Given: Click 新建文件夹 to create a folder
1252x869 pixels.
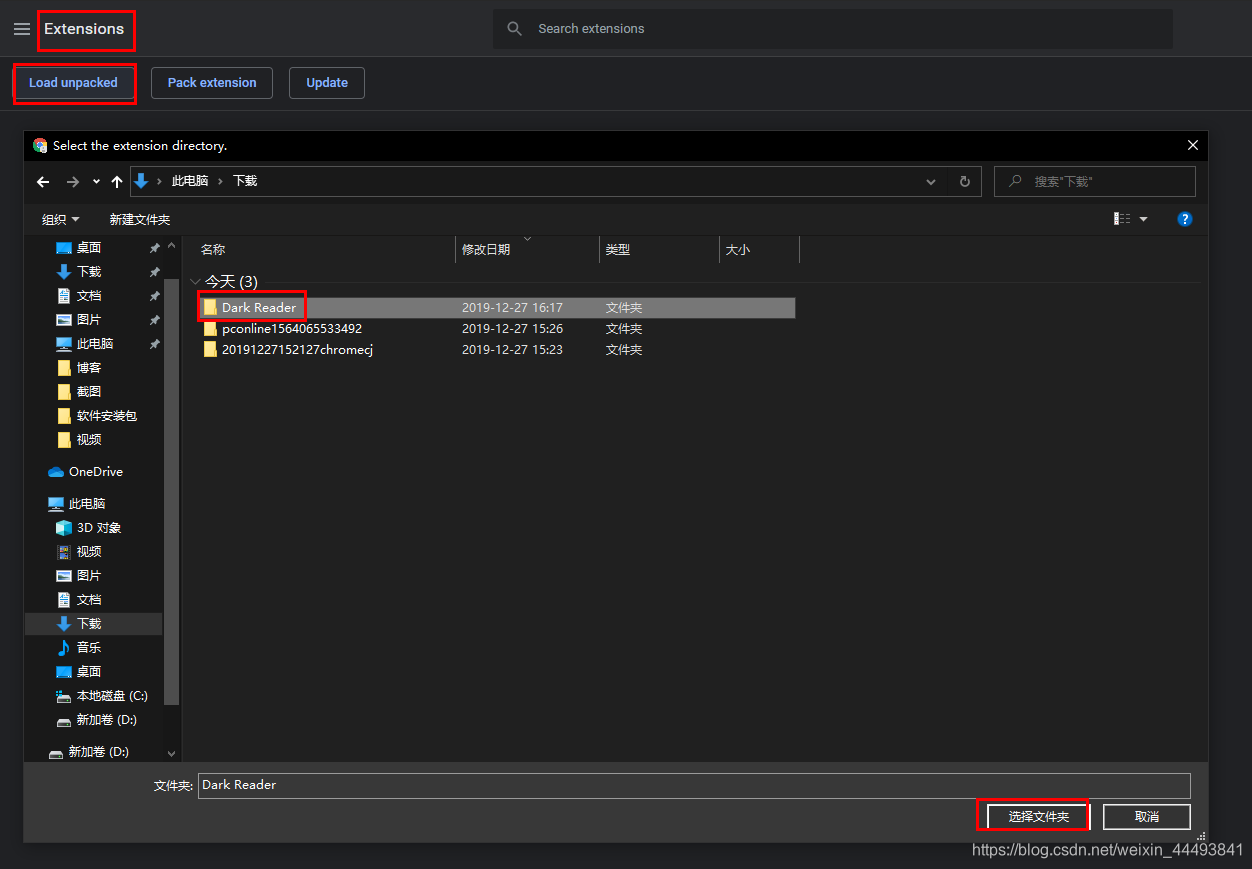Looking at the screenshot, I should (140, 219).
